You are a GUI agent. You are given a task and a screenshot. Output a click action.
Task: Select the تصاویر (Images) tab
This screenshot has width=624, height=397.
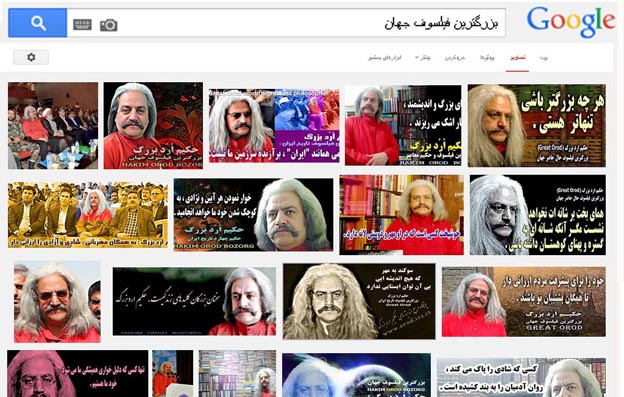click(x=517, y=58)
